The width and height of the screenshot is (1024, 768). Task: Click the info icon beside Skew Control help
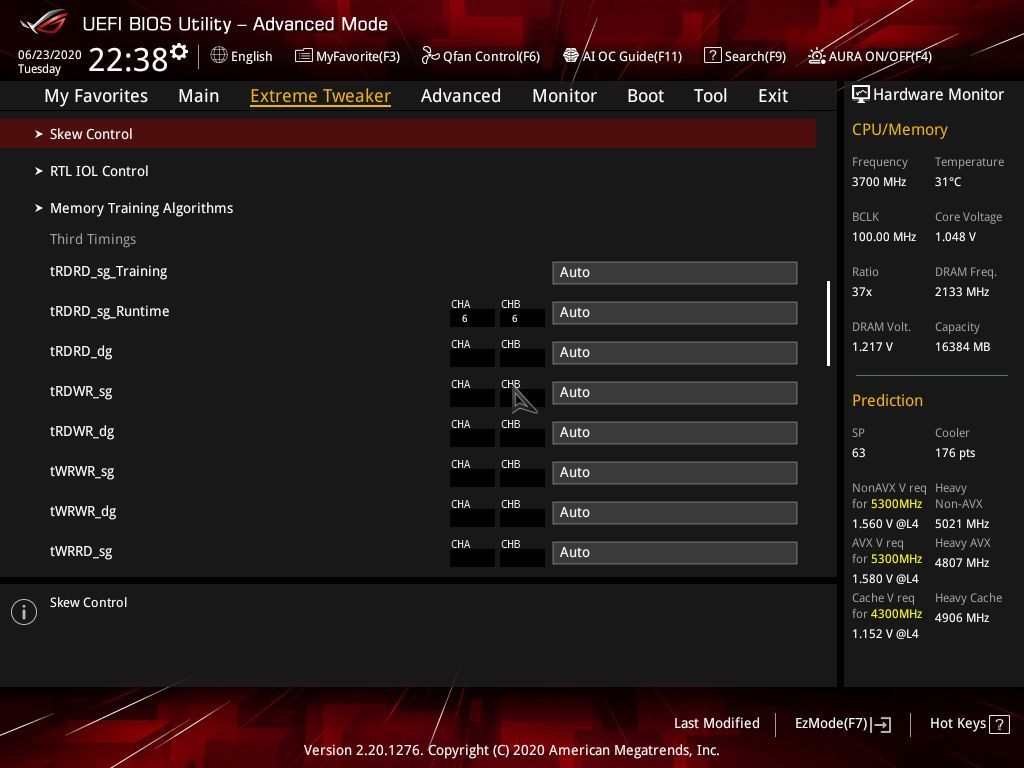(x=24, y=612)
